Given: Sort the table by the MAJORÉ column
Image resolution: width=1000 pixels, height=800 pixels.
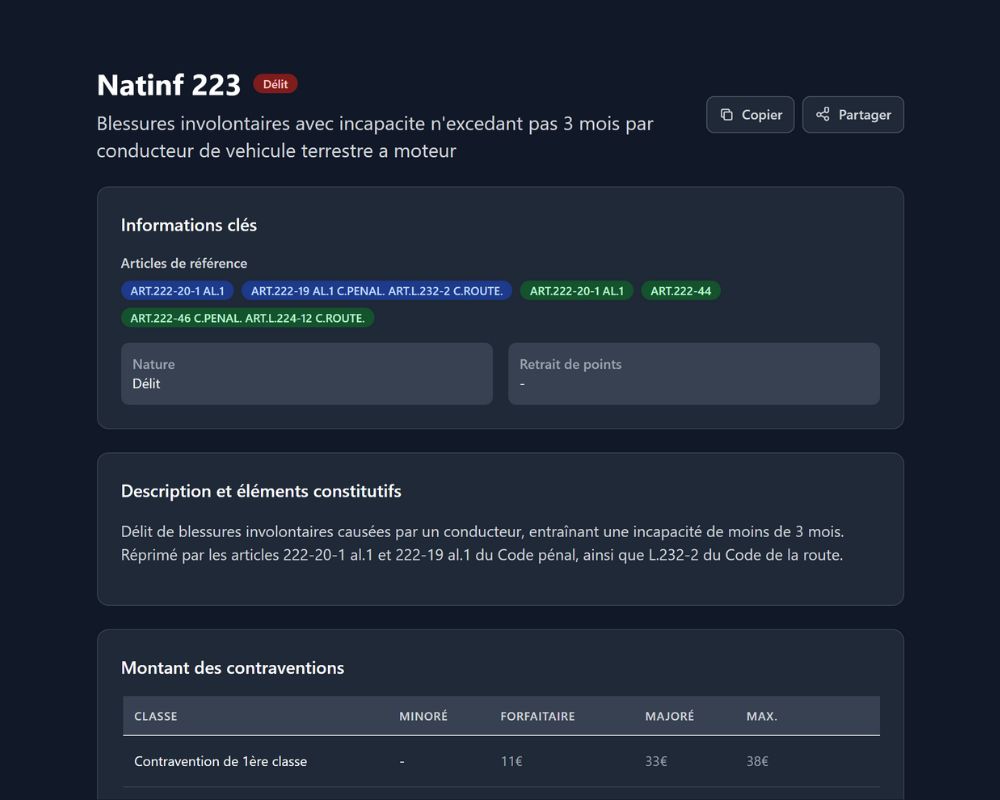Looking at the screenshot, I should [670, 716].
